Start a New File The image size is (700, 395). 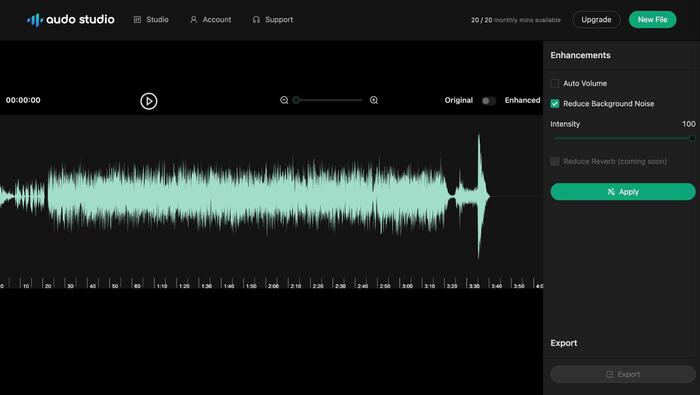click(x=652, y=20)
